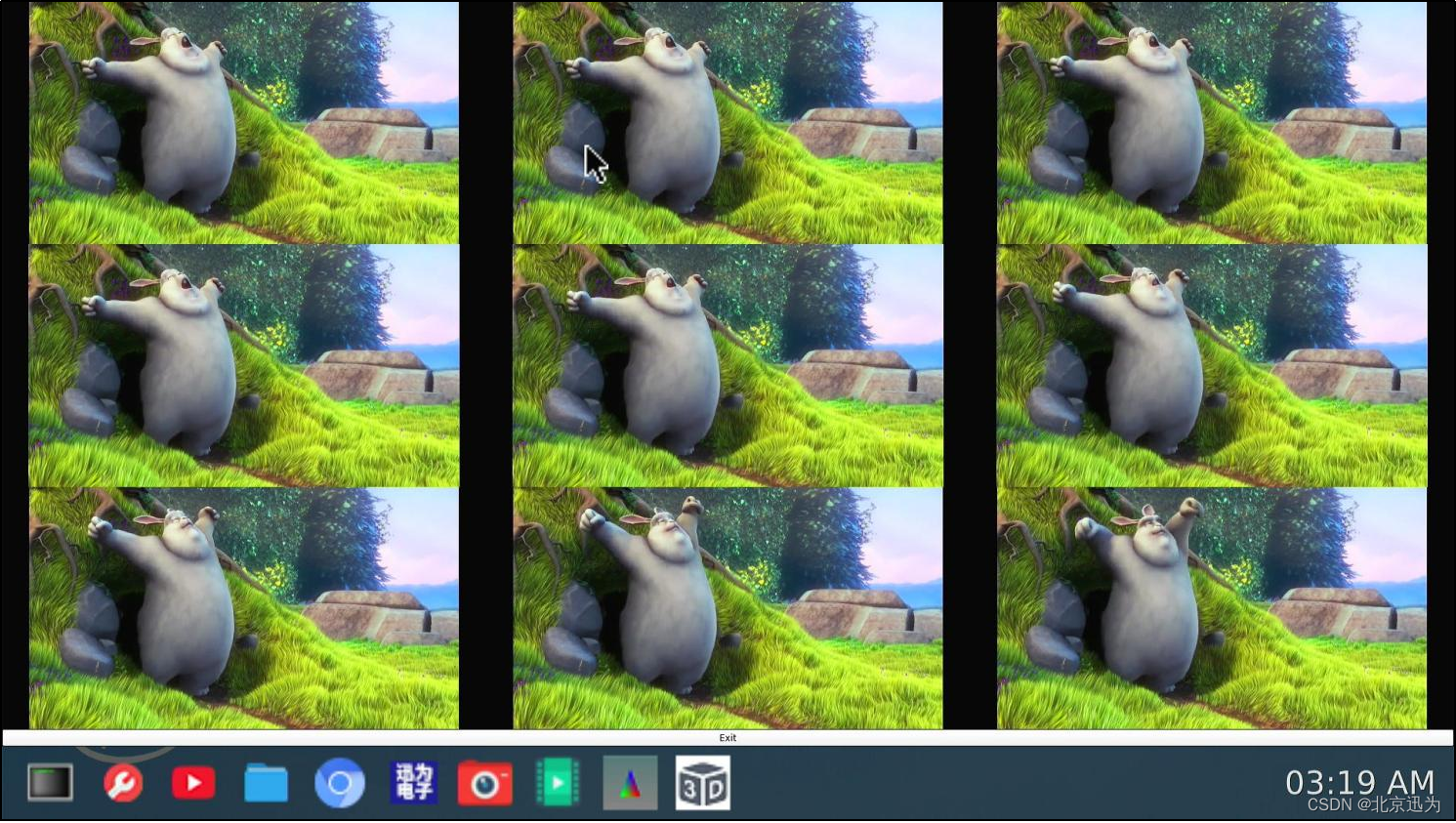Viewport: 1456px width, 823px height.
Task: Open the green film-strip video player
Action: [x=558, y=783]
